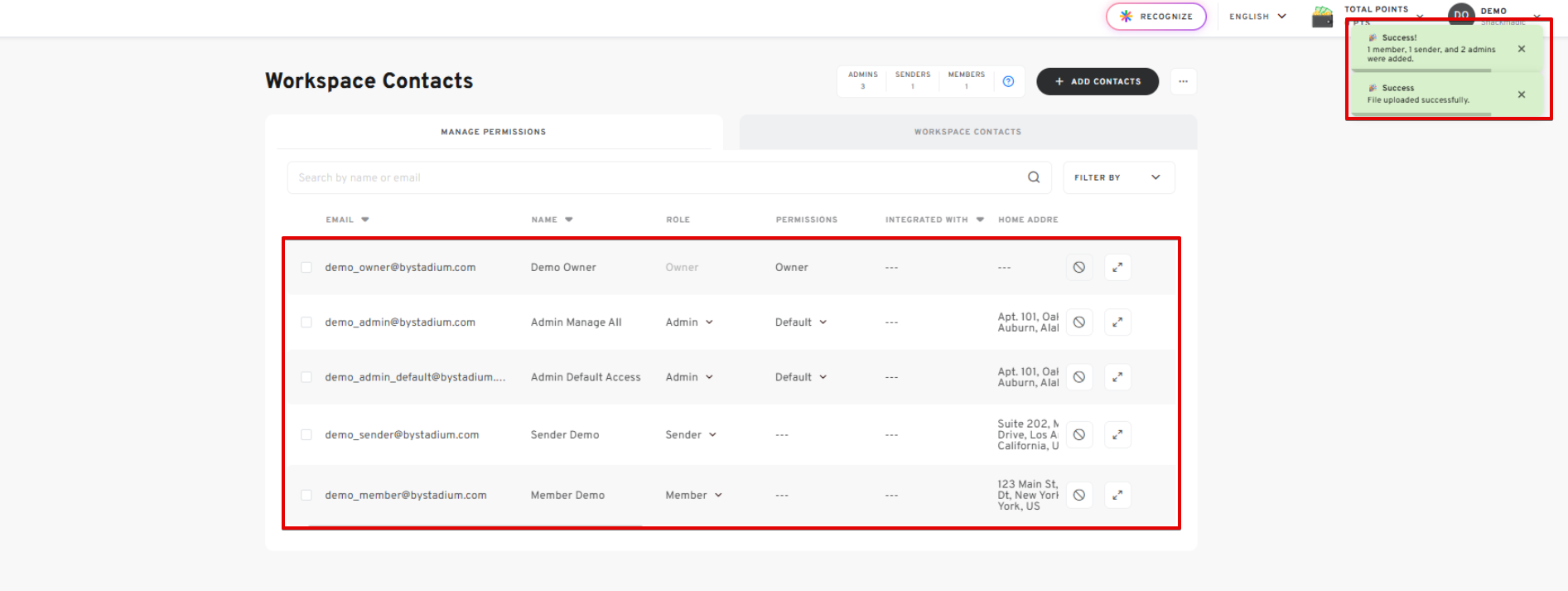Check the demo_member@bystadium.com row checkbox
The image size is (1568, 591).
point(306,496)
